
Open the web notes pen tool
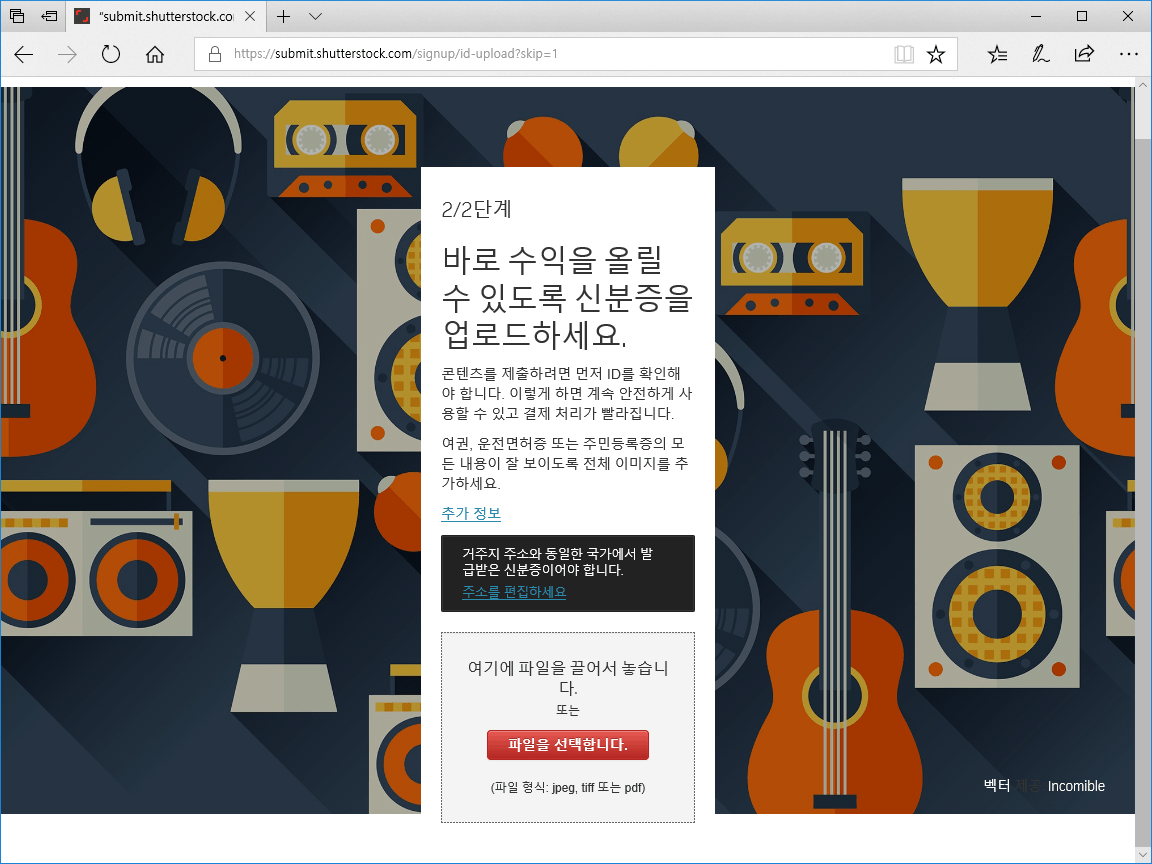click(1040, 54)
